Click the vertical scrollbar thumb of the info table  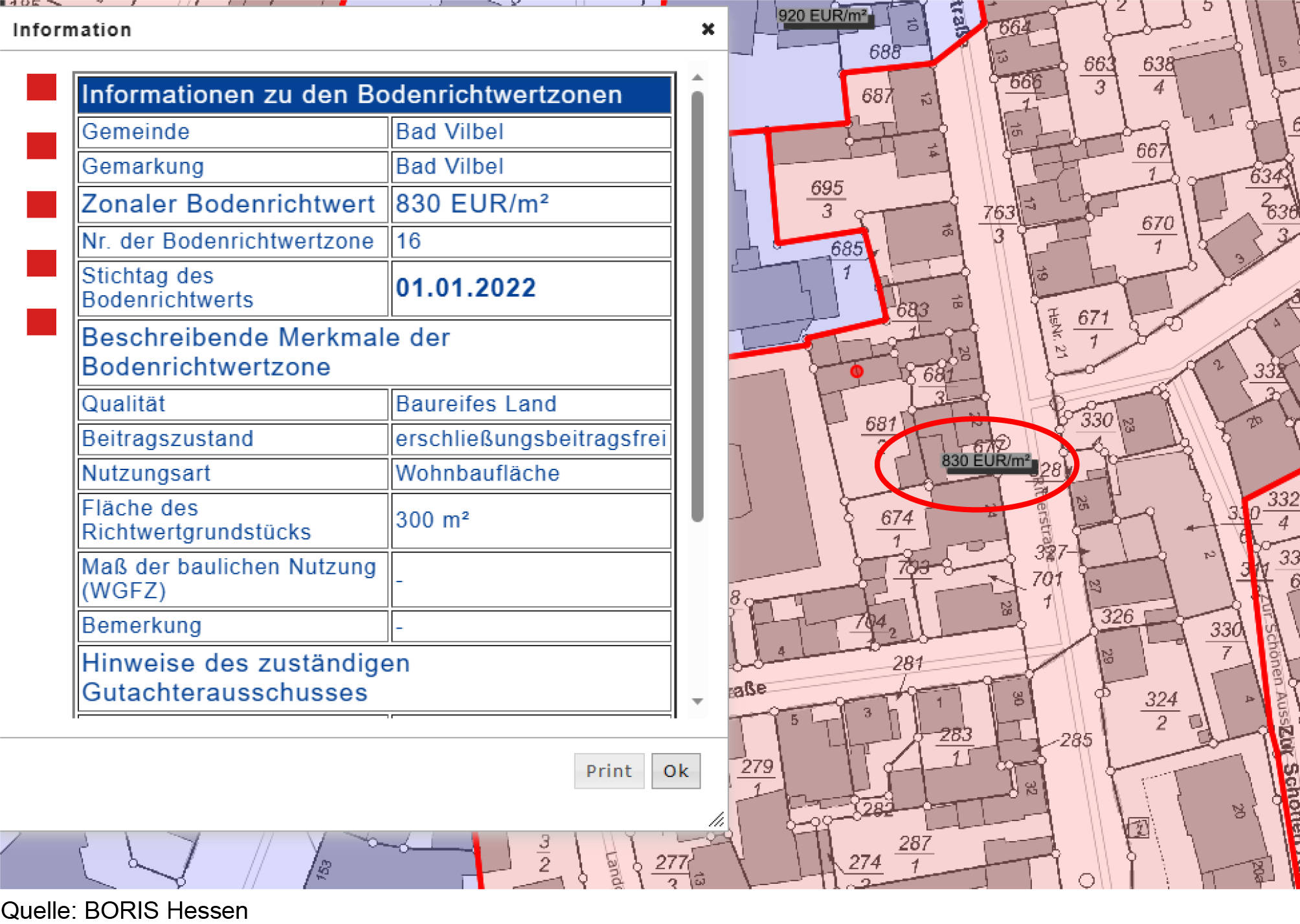point(697,306)
